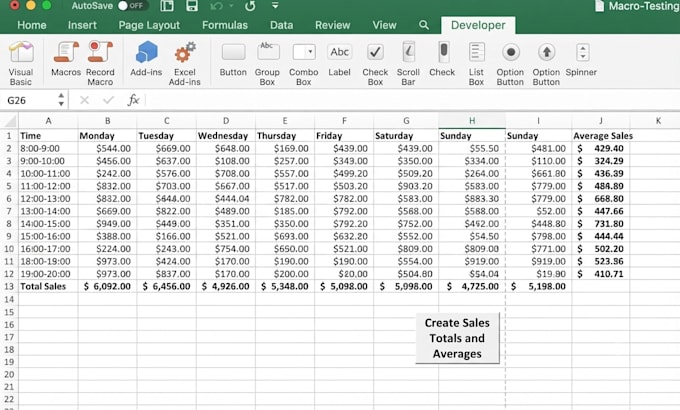Select all cells with corner triangle
This screenshot has height=410, width=680.
pyautogui.click(x=9, y=121)
